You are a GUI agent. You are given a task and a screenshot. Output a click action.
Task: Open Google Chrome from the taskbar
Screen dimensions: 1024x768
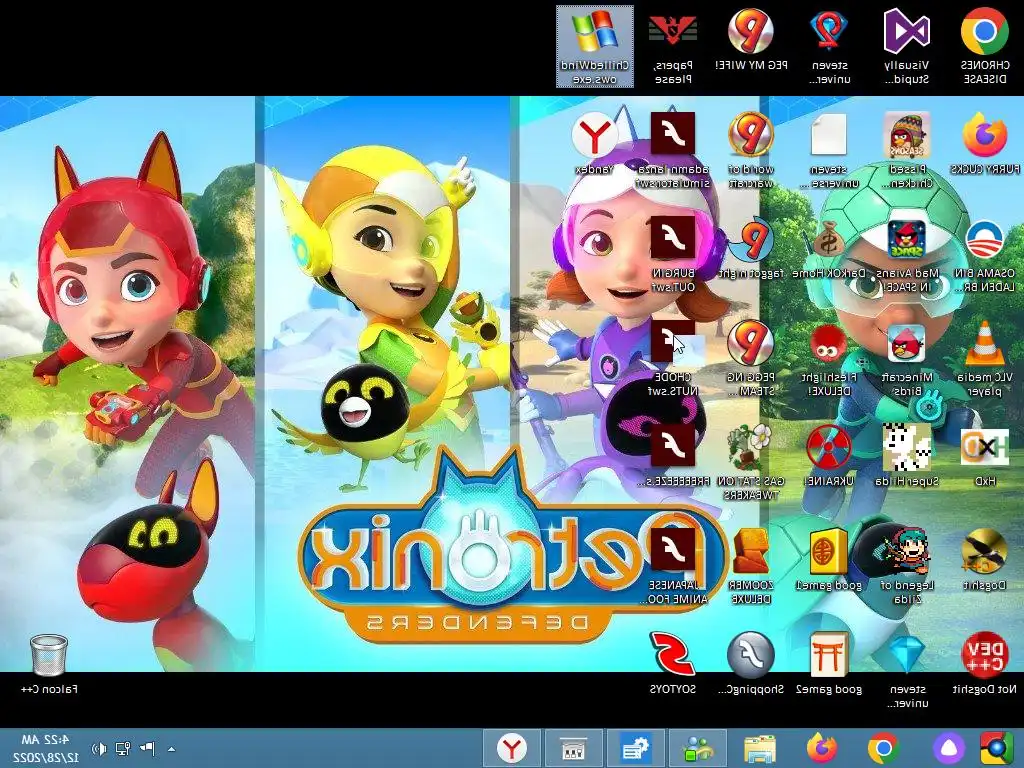pyautogui.click(x=883, y=748)
